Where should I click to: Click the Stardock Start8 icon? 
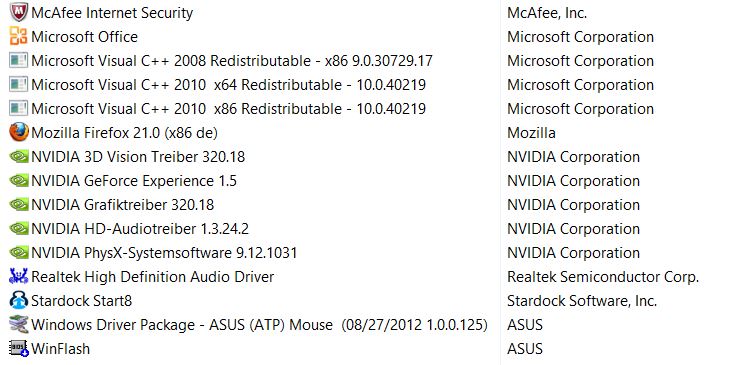pyautogui.click(x=19, y=301)
